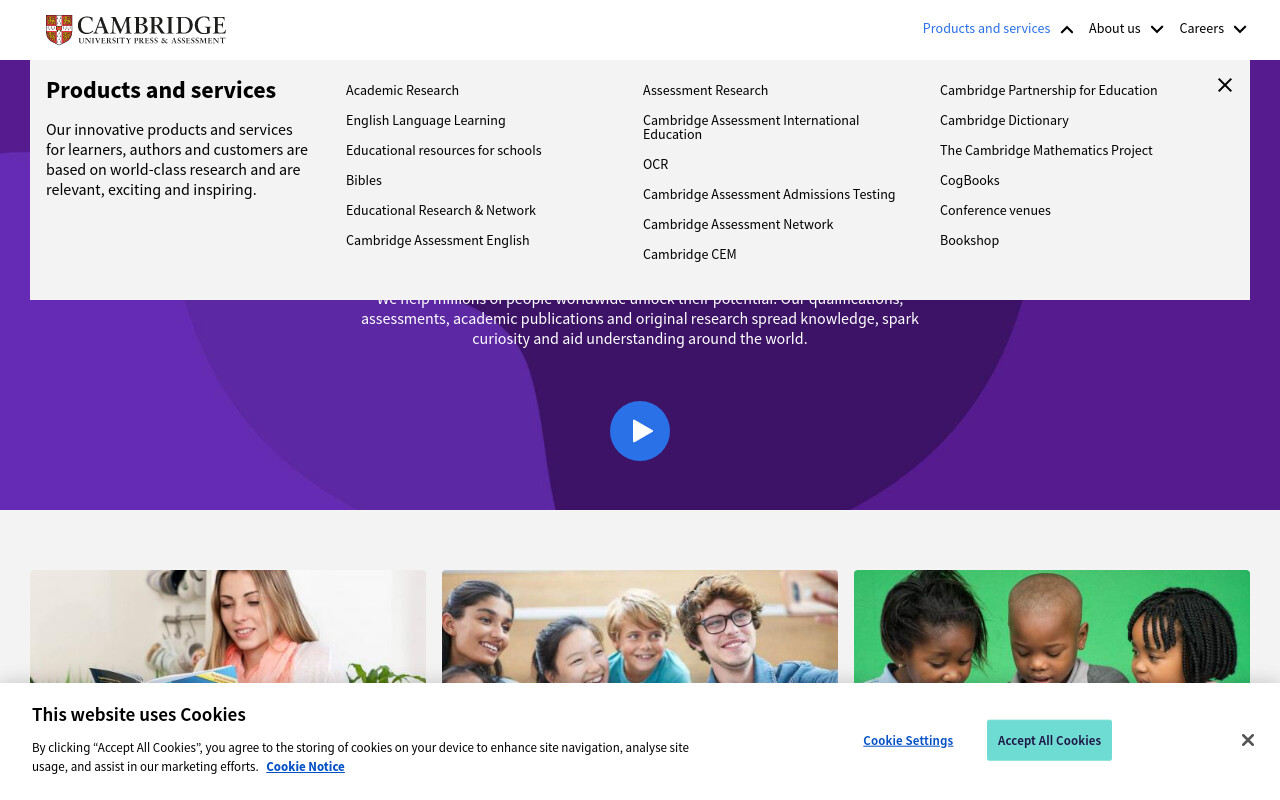Click the Accept All Cookies button

tap(1049, 740)
